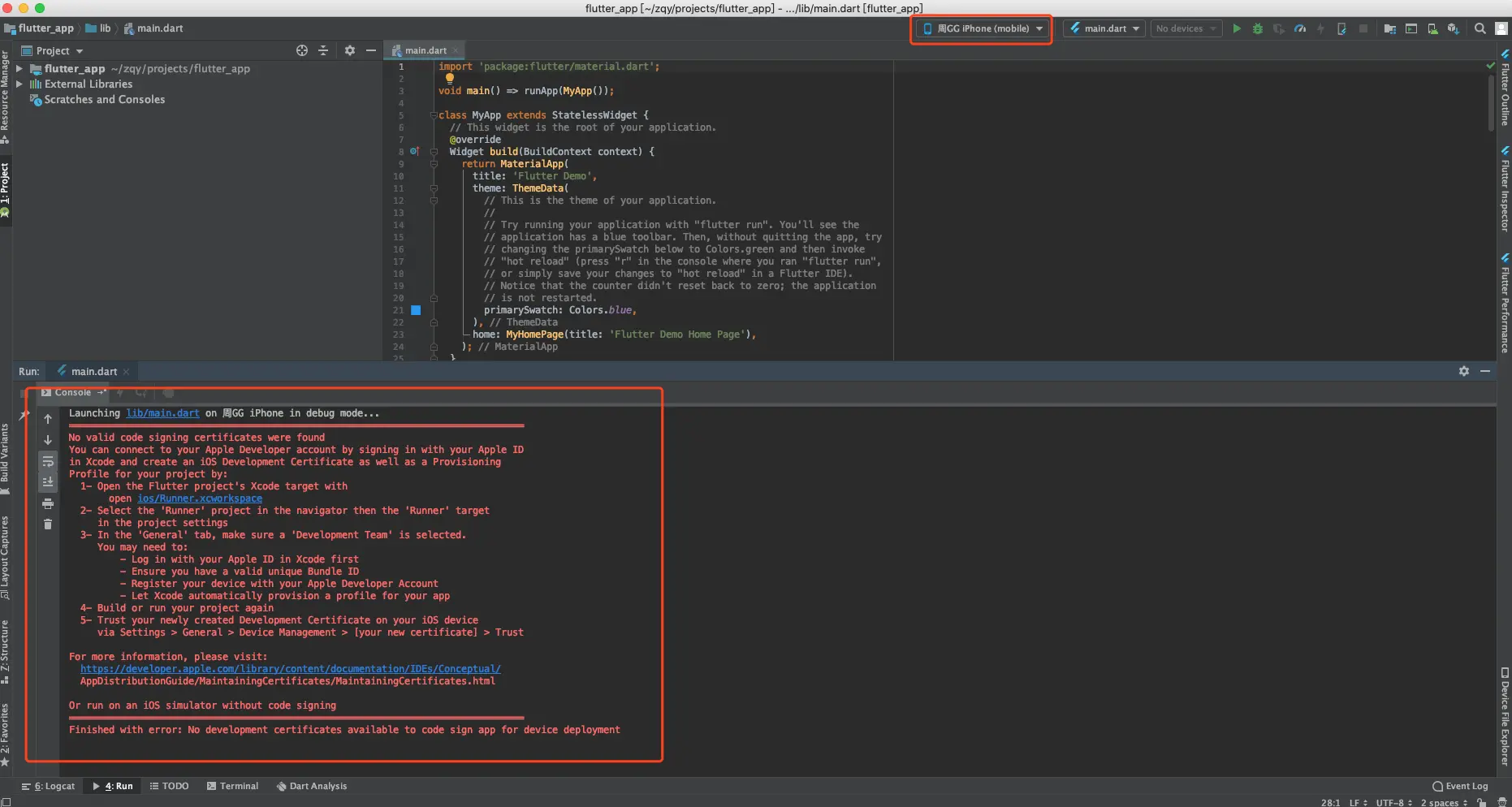Viewport: 1512px width, 807px height.
Task: Click the UTF-8 encoding status indicator
Action: pos(1393,802)
